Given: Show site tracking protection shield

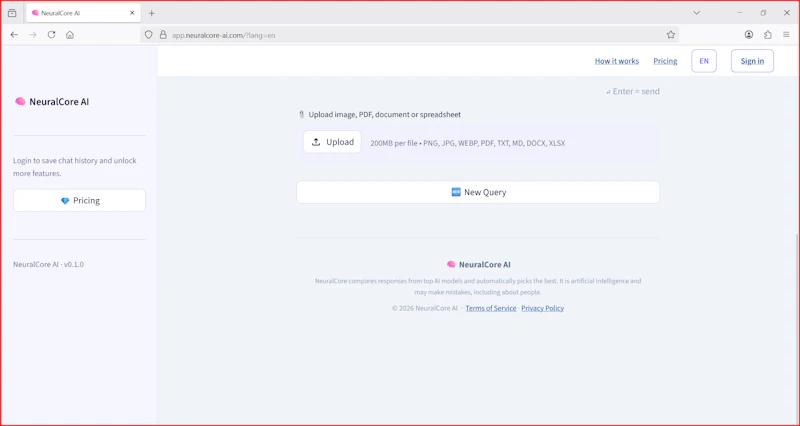Looking at the screenshot, I should tap(148, 35).
